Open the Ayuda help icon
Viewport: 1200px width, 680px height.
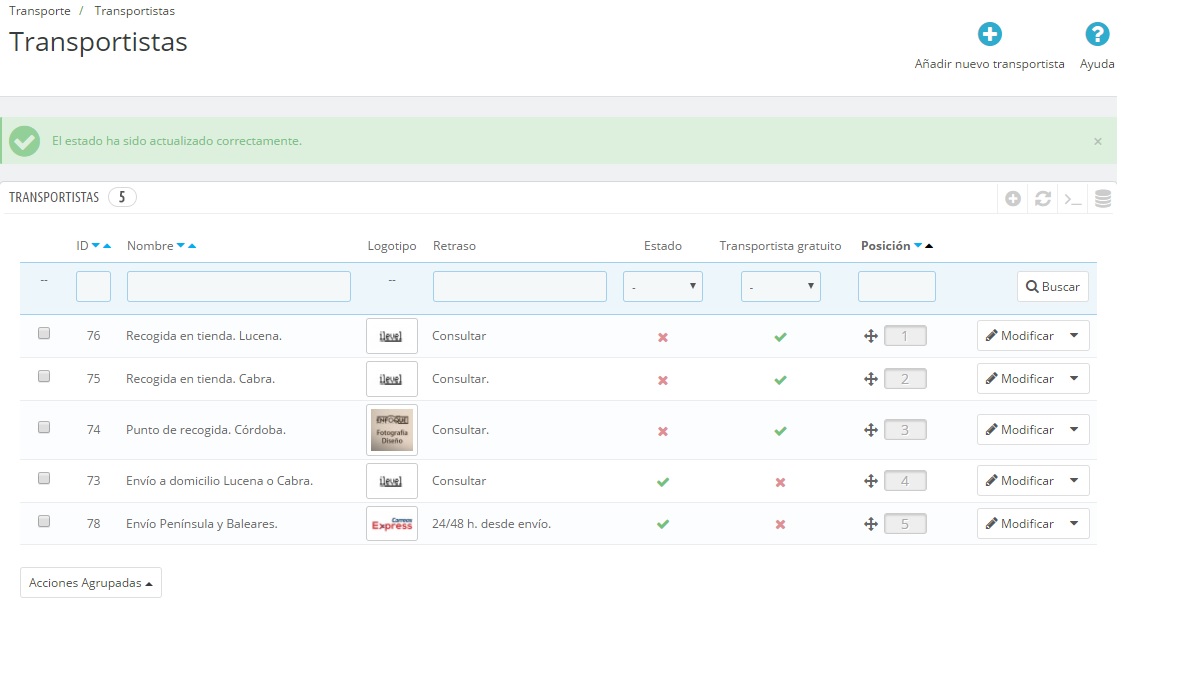[1097, 35]
